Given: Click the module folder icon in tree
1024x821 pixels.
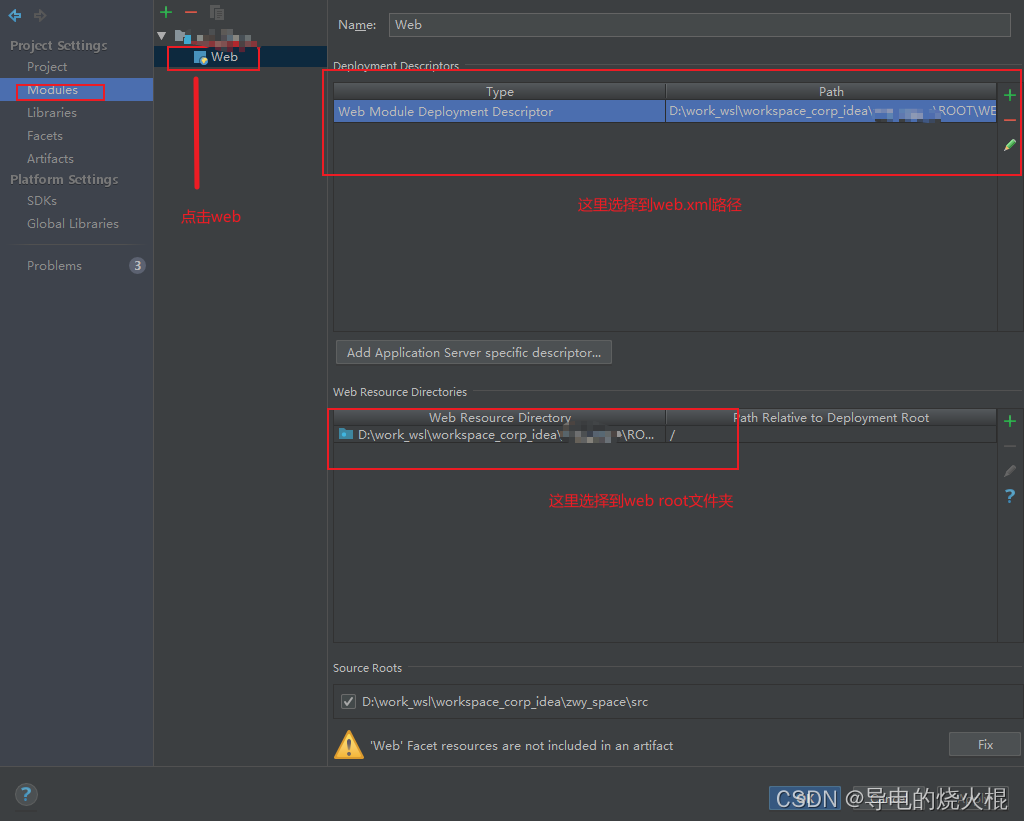Looking at the screenshot, I should [183, 37].
